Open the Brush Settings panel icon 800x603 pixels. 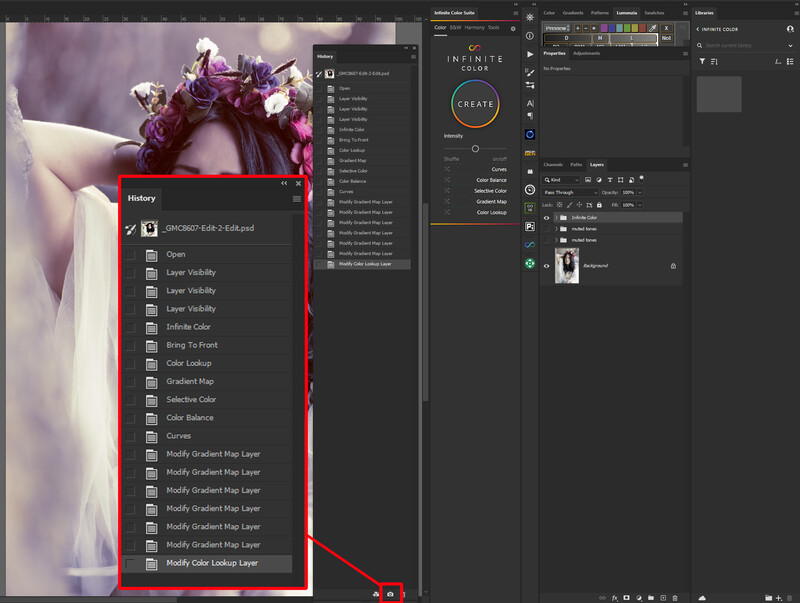(530, 85)
